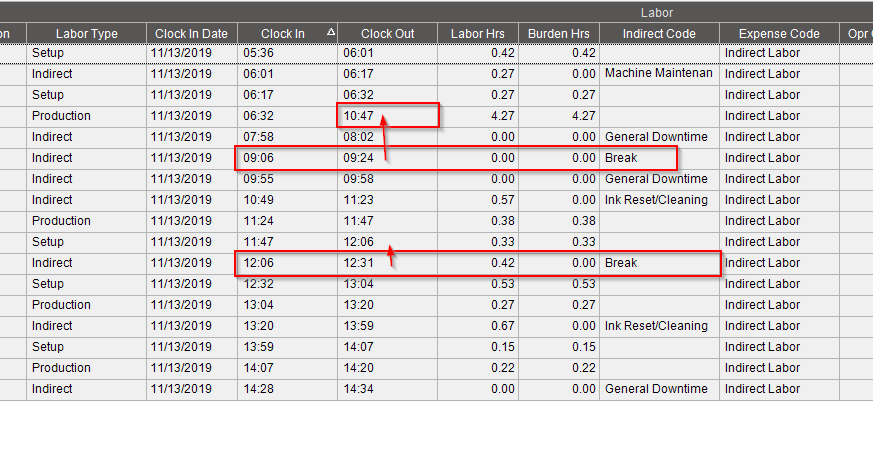Click the Expense Code column header

(x=779, y=33)
